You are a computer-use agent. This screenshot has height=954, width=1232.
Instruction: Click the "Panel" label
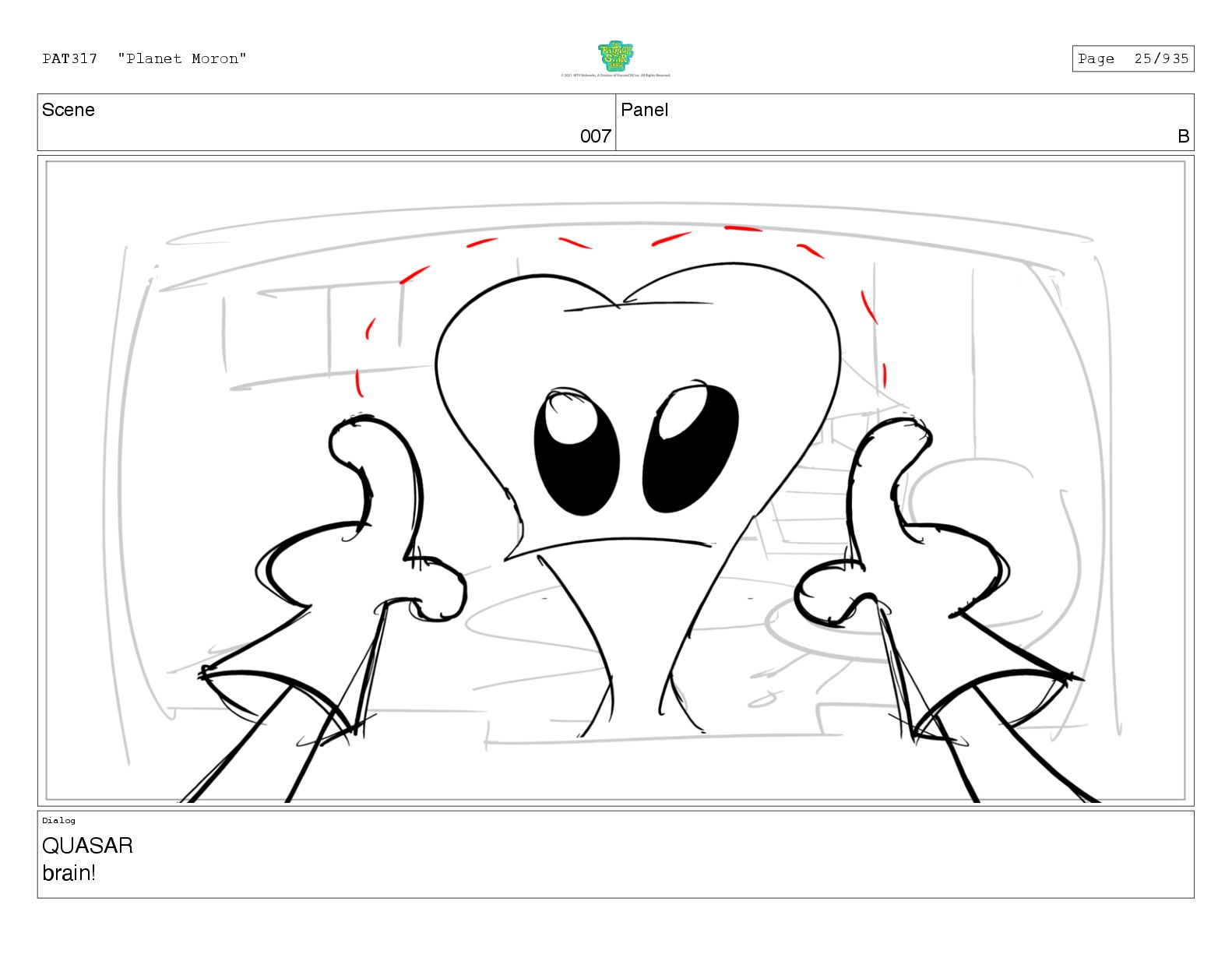pyautogui.click(x=645, y=110)
